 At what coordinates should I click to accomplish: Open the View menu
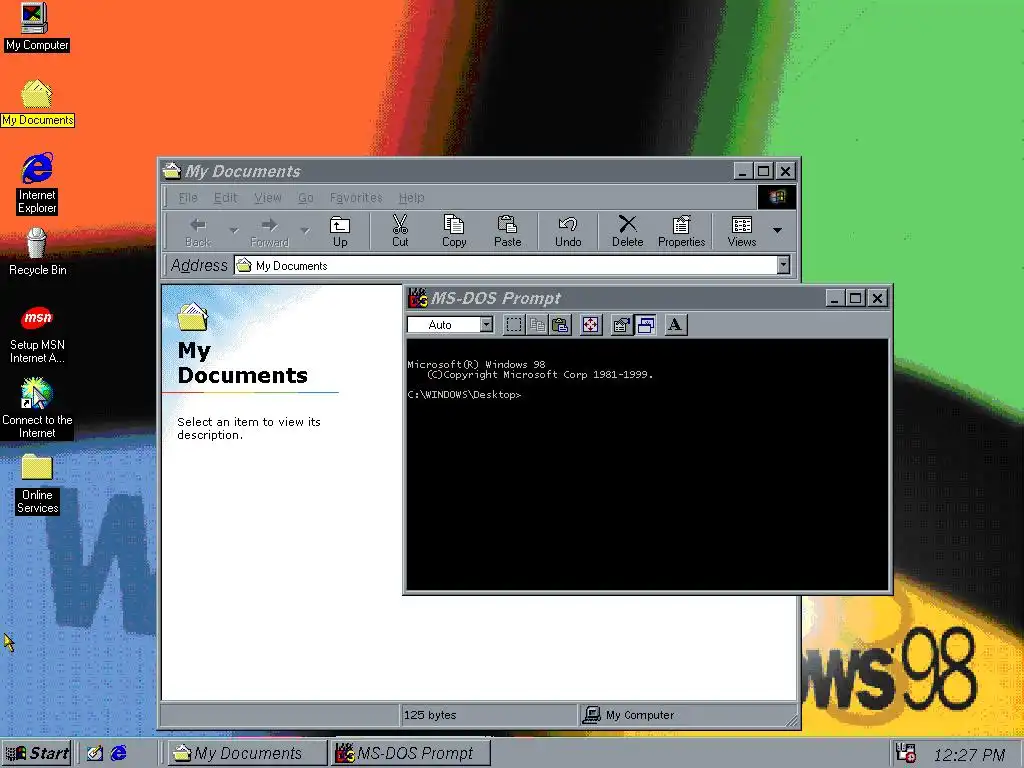coord(267,197)
